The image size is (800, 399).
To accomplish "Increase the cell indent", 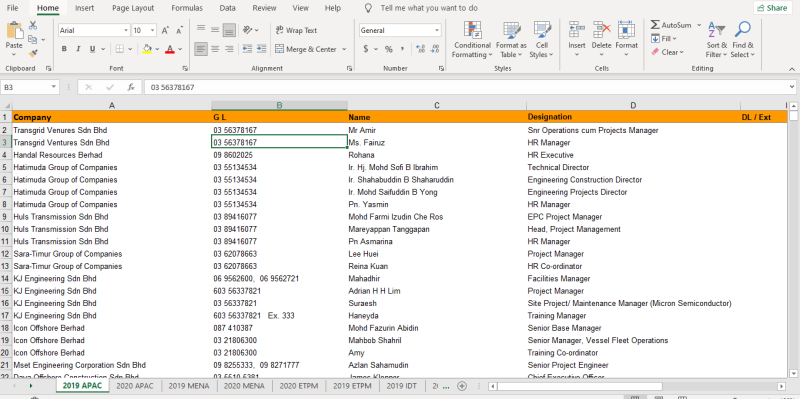I will click(262, 49).
